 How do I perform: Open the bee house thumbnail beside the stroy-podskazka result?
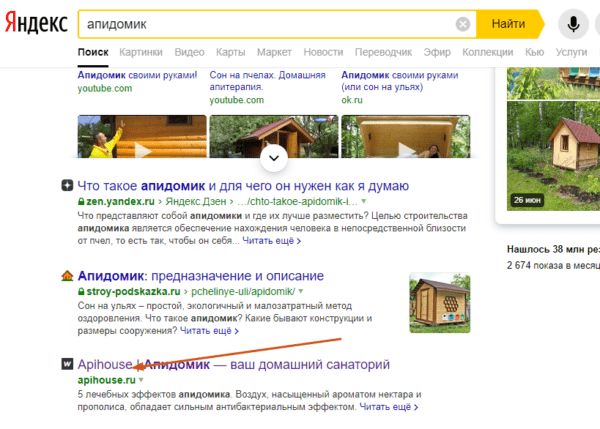(x=440, y=302)
